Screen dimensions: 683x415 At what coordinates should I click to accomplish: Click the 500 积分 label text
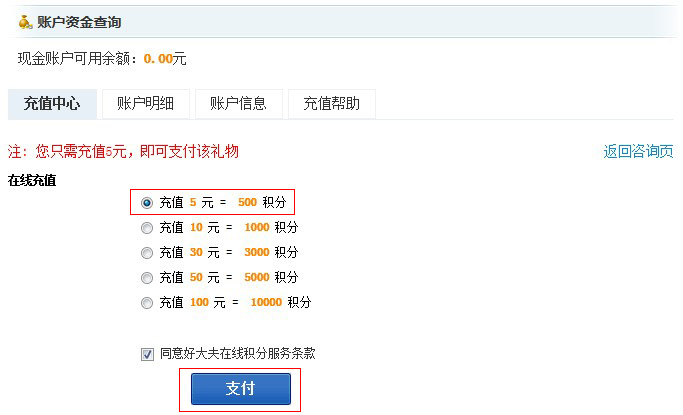[x=262, y=202]
